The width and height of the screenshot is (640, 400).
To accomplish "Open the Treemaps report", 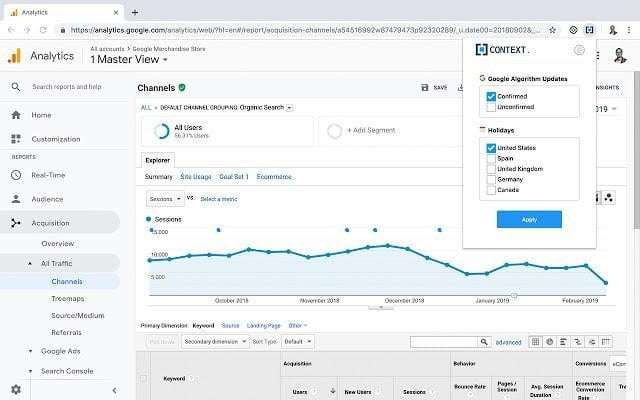I will click(x=68, y=299).
